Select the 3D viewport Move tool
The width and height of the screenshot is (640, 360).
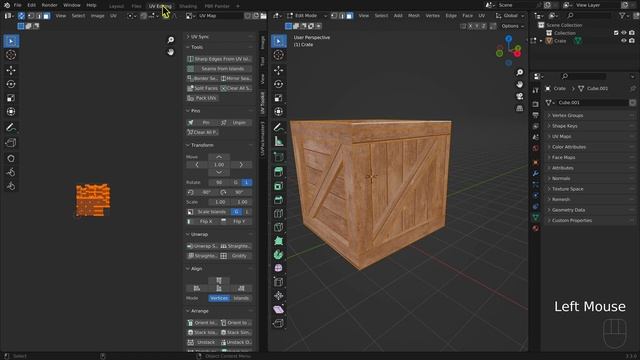coord(279,70)
